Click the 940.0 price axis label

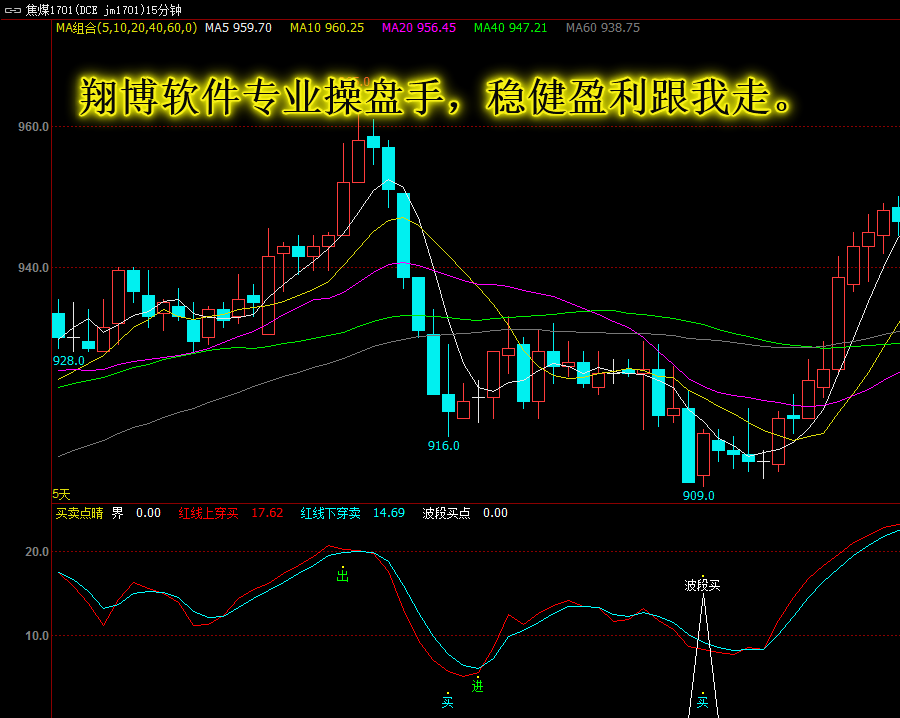pos(33,268)
